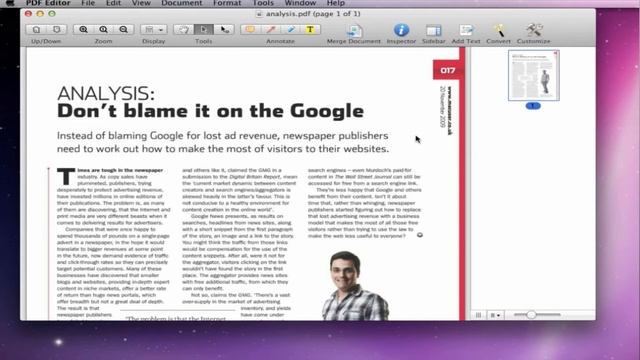Image resolution: width=640 pixels, height=360 pixels.
Task: Open the Document menu
Action: [x=182, y=3]
